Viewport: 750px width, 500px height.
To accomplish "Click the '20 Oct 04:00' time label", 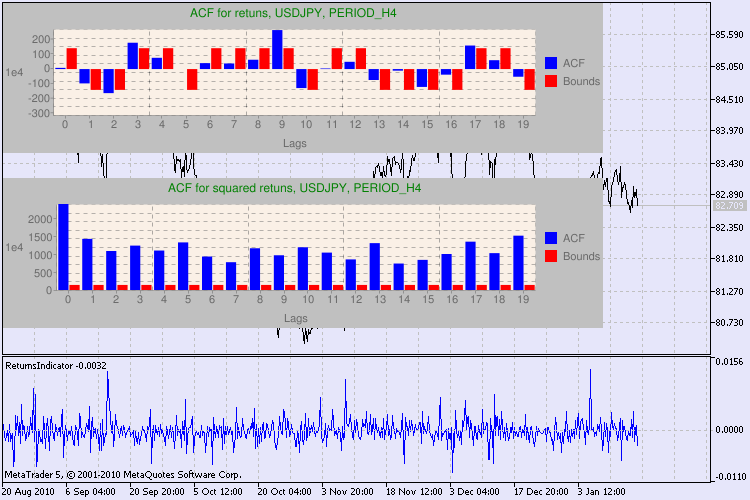I will click(x=285, y=492).
